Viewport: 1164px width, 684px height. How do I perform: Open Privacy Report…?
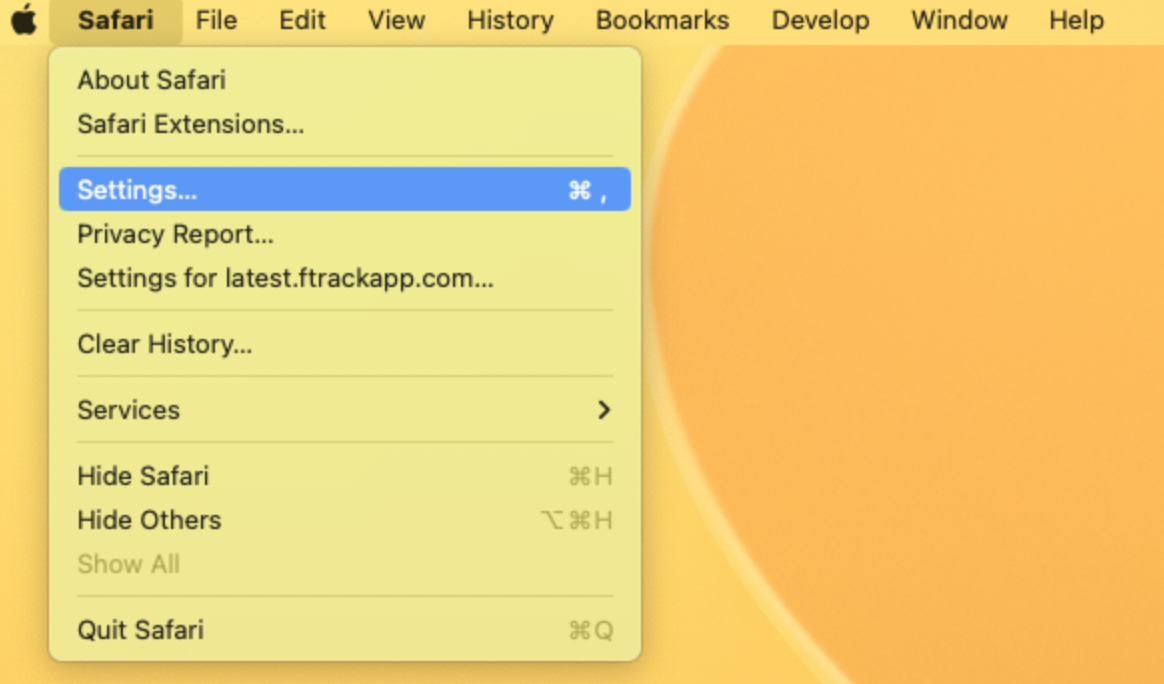(x=344, y=234)
